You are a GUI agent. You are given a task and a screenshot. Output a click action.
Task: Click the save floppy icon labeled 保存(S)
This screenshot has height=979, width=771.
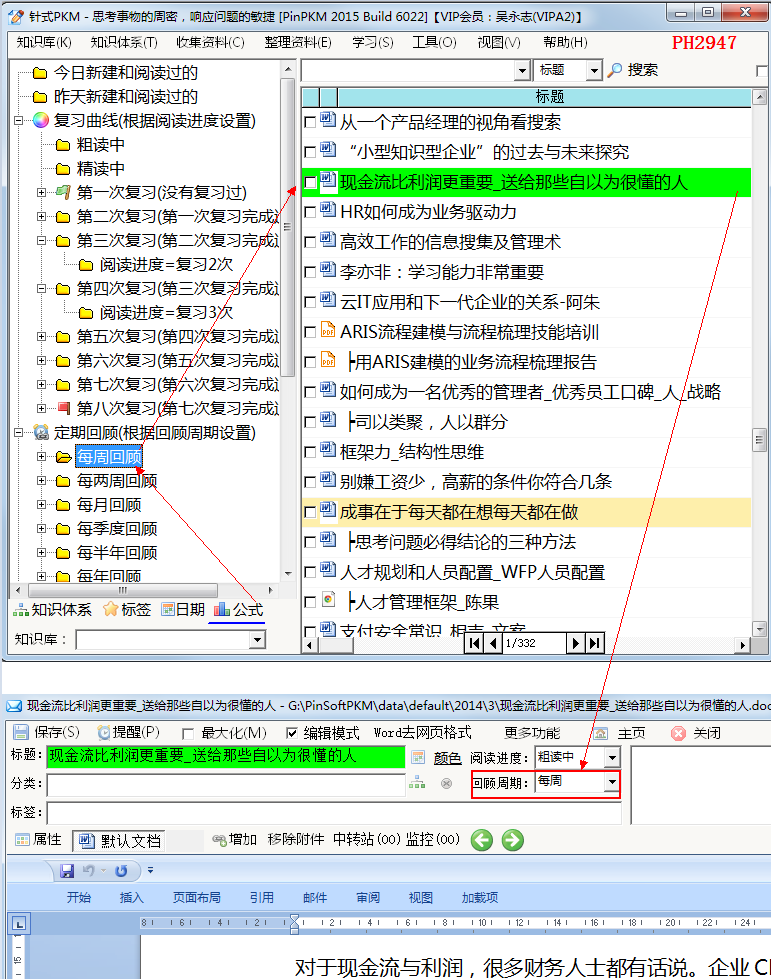pos(21,732)
